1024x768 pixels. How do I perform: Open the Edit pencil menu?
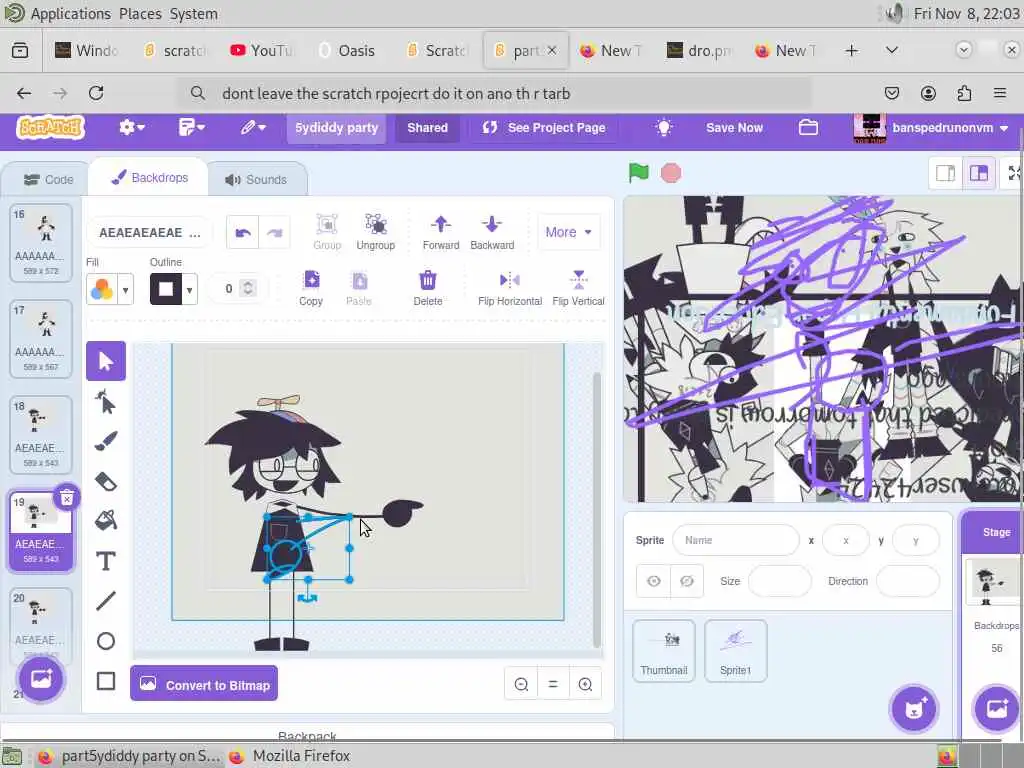(253, 127)
